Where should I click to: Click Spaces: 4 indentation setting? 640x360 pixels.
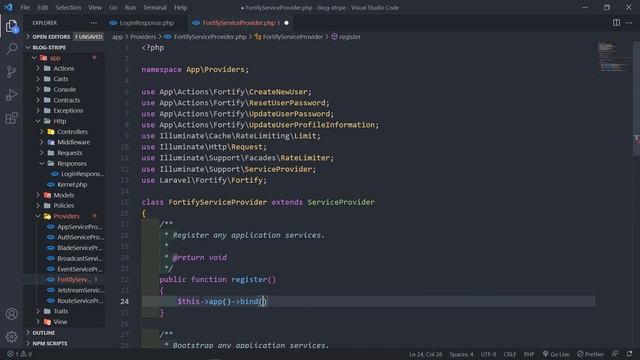(x=461, y=354)
